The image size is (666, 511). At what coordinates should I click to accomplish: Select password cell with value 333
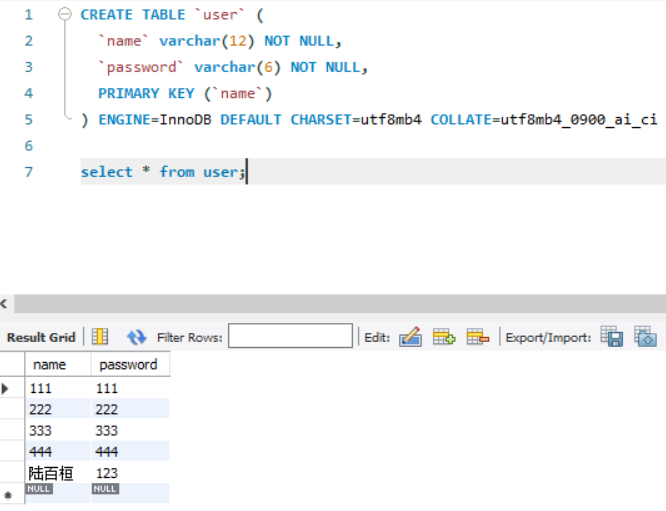(130, 430)
